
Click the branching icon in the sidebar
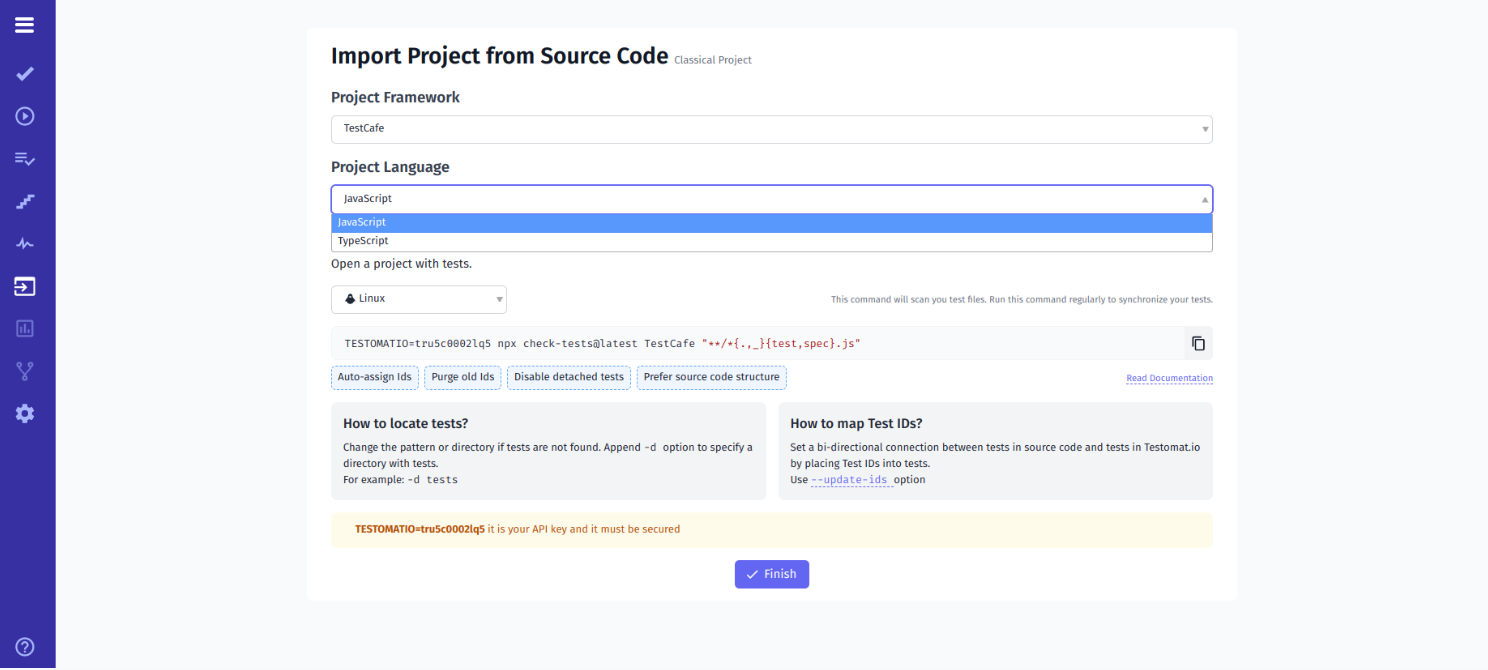click(x=24, y=371)
